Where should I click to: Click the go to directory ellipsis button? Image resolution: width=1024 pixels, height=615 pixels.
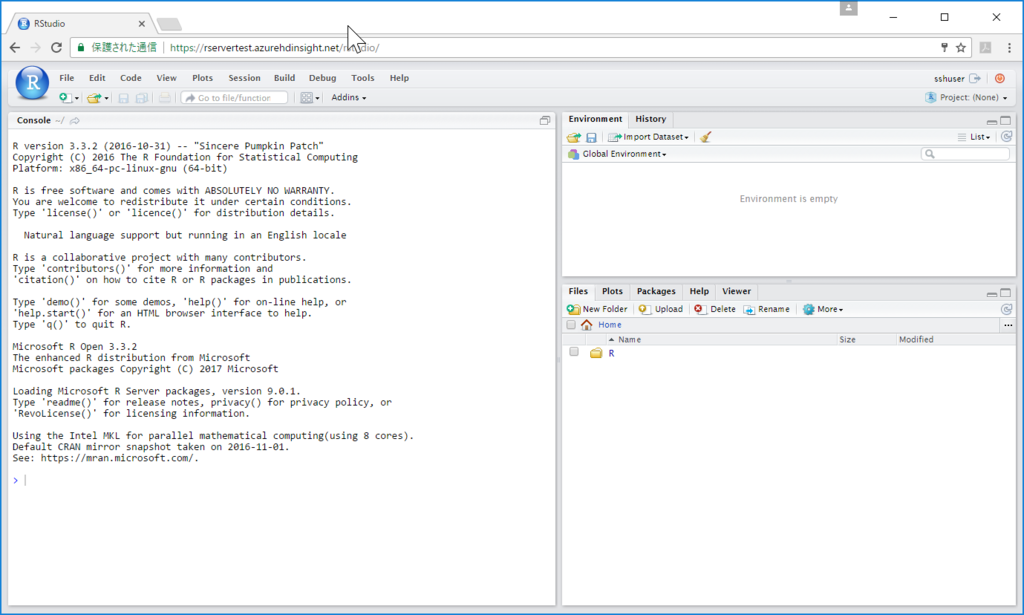pyautogui.click(x=1008, y=325)
